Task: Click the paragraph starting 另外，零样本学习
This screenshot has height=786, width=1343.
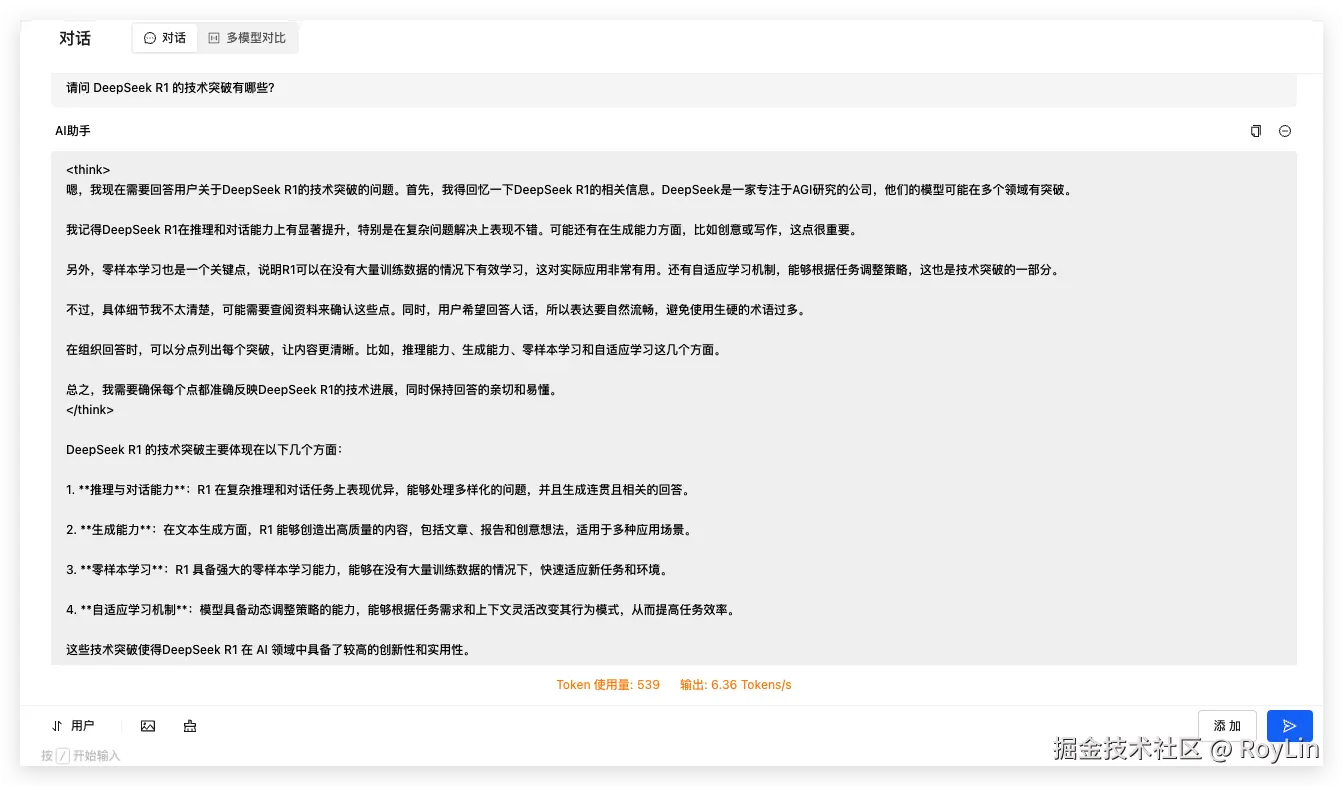Action: click(x=562, y=270)
